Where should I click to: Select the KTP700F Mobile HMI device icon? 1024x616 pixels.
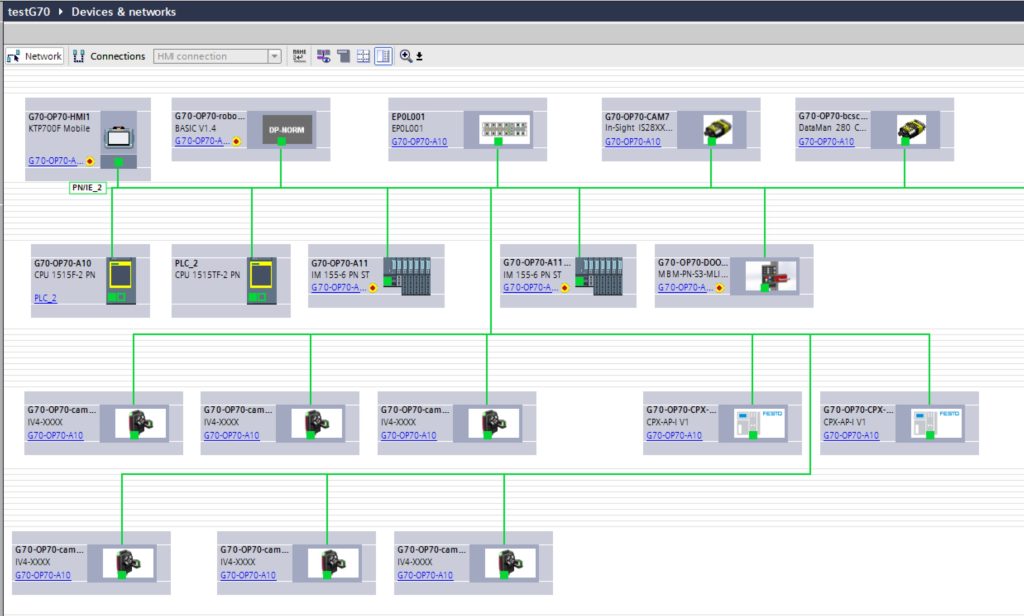tap(118, 130)
